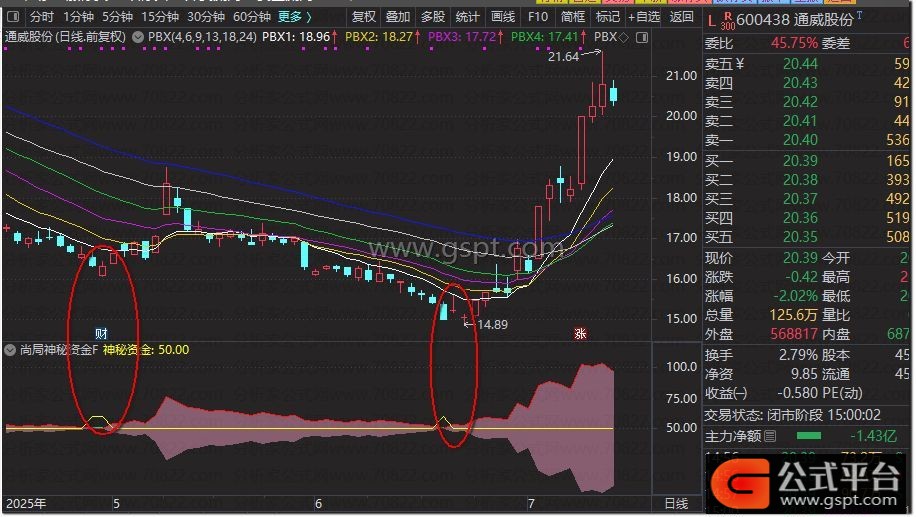
Task: Expand the 更多 time period list
Action: pyautogui.click(x=294, y=17)
